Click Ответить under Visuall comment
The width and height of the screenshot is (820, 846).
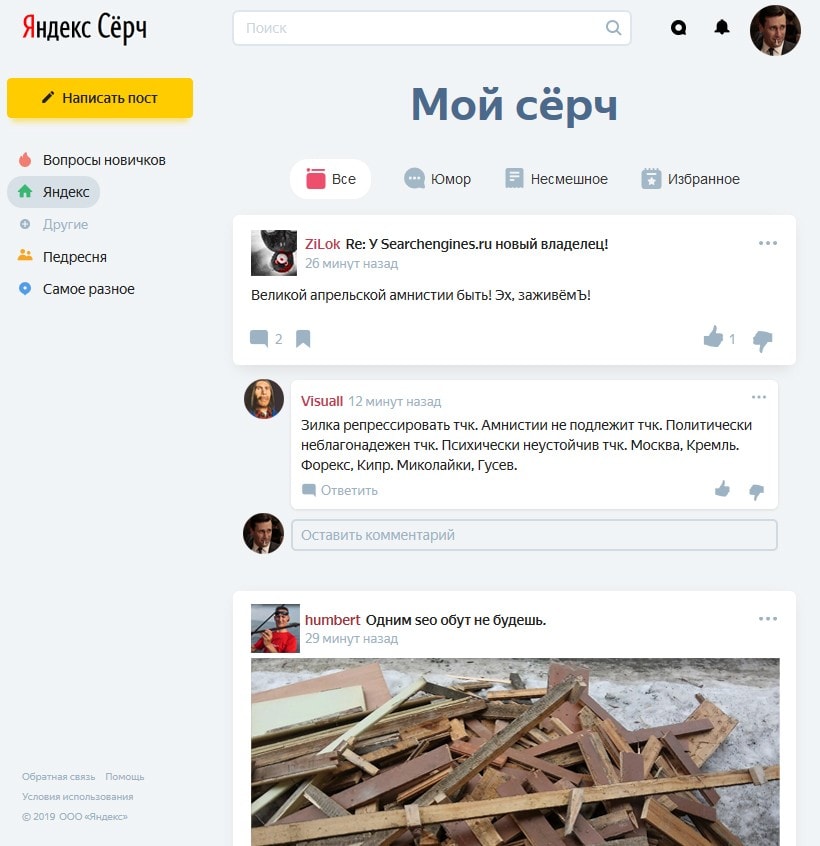340,490
